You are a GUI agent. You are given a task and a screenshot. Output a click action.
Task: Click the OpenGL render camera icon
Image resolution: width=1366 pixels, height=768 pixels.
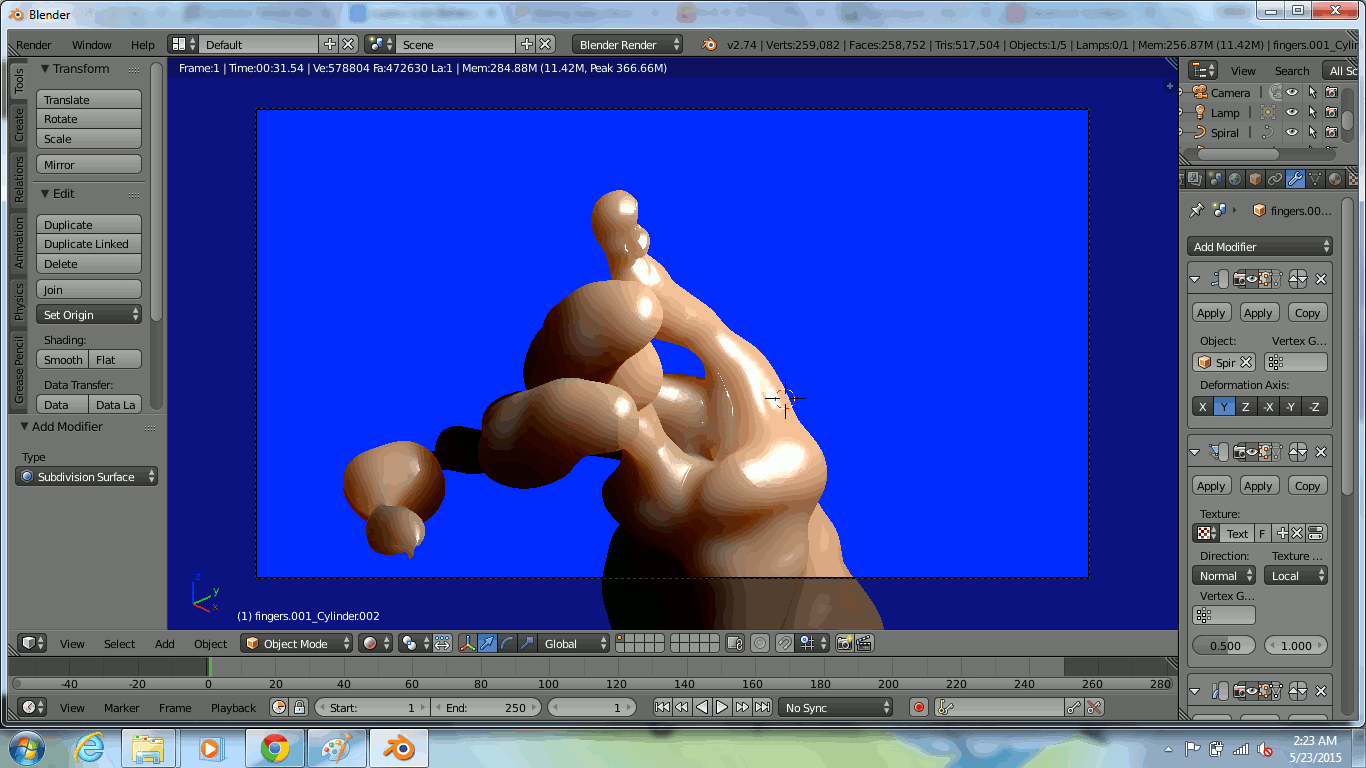[x=844, y=644]
